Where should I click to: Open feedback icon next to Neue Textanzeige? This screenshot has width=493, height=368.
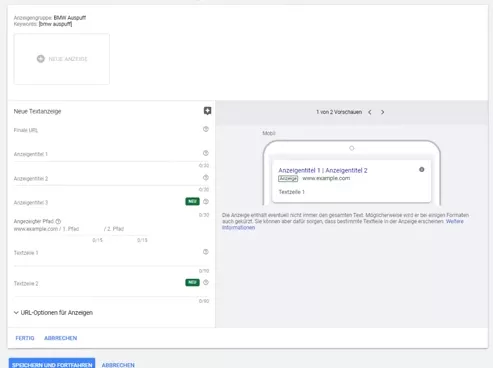pos(207,111)
